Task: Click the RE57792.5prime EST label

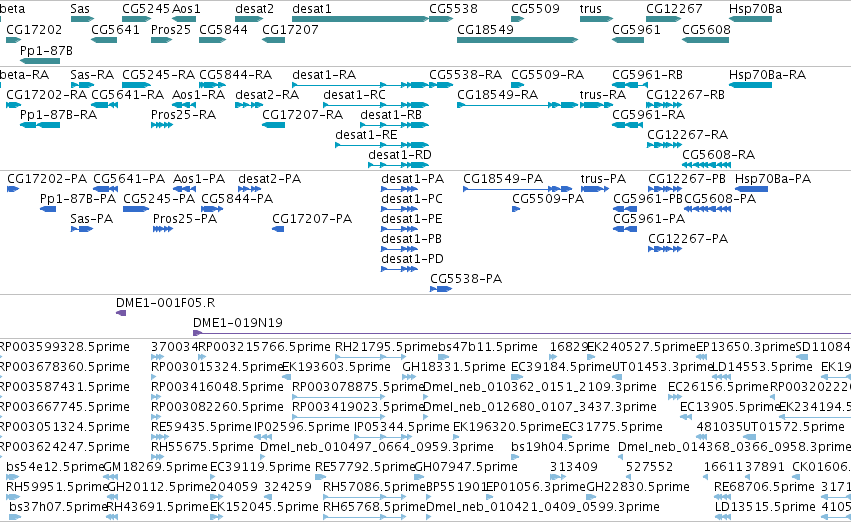Action: point(365,467)
